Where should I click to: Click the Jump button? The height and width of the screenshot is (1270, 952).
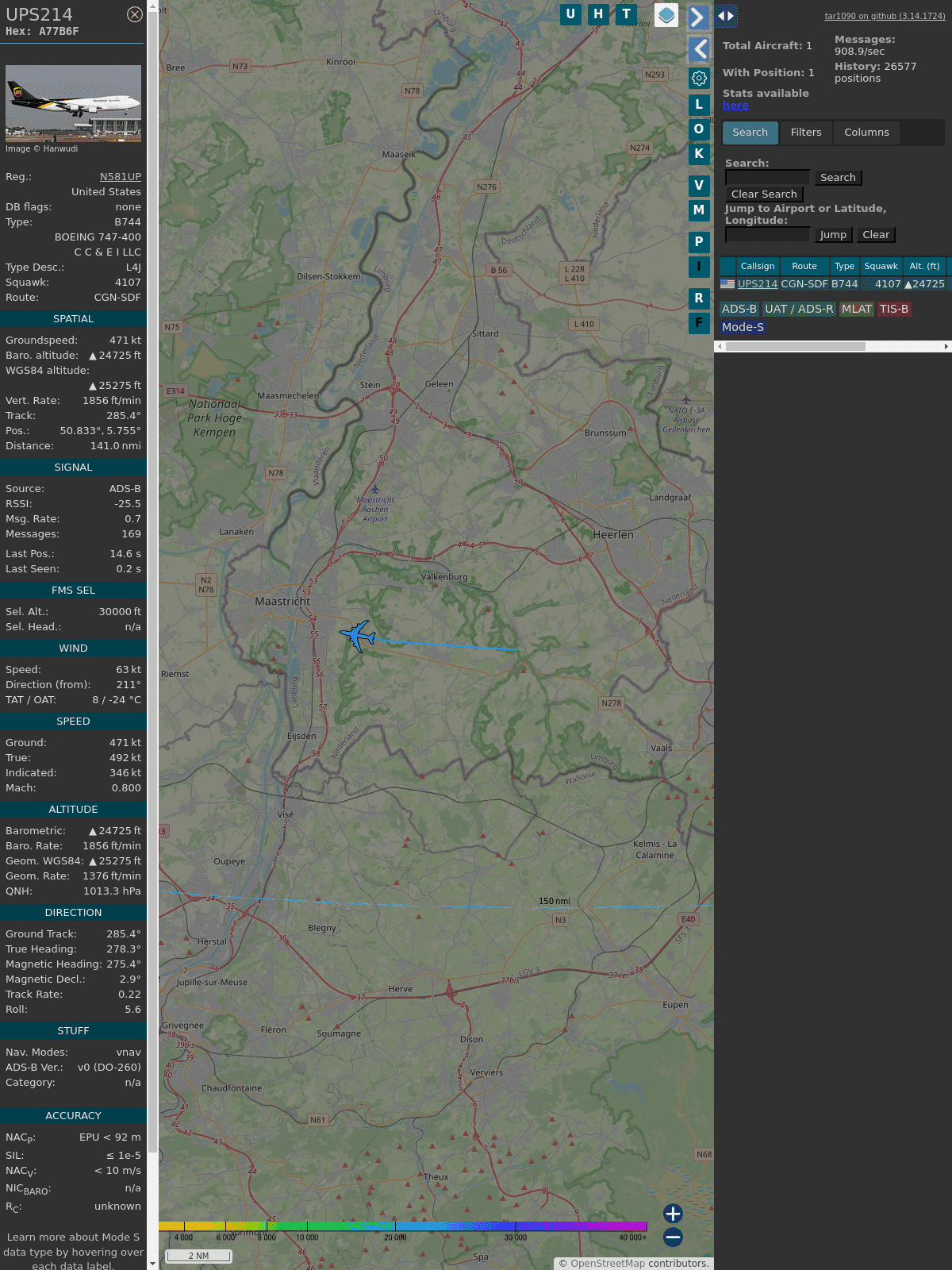coord(833,235)
